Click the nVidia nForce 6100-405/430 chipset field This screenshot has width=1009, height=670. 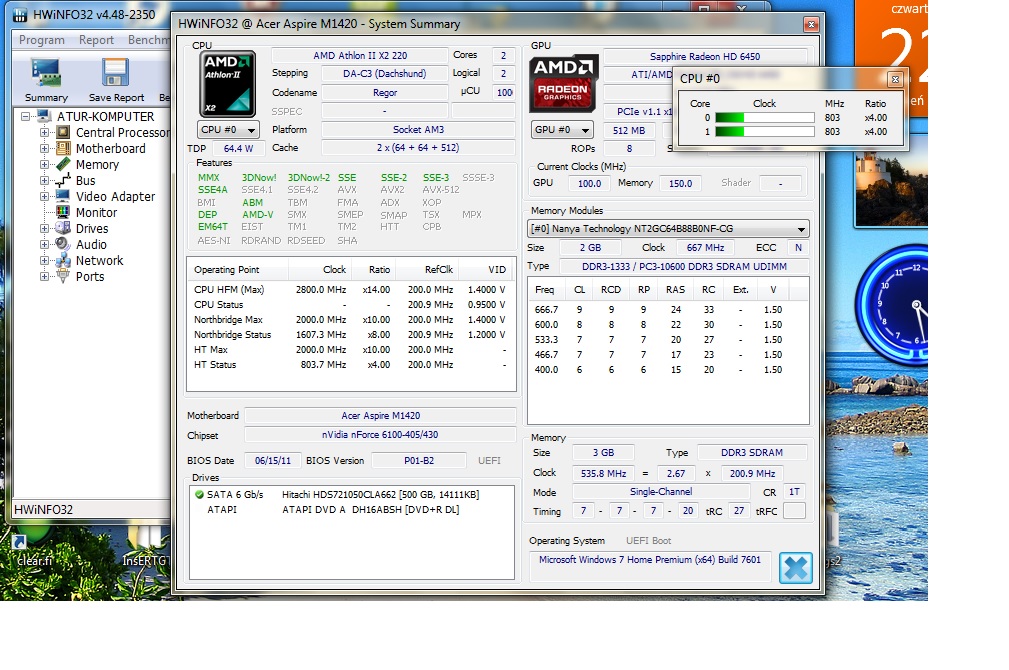pos(380,435)
